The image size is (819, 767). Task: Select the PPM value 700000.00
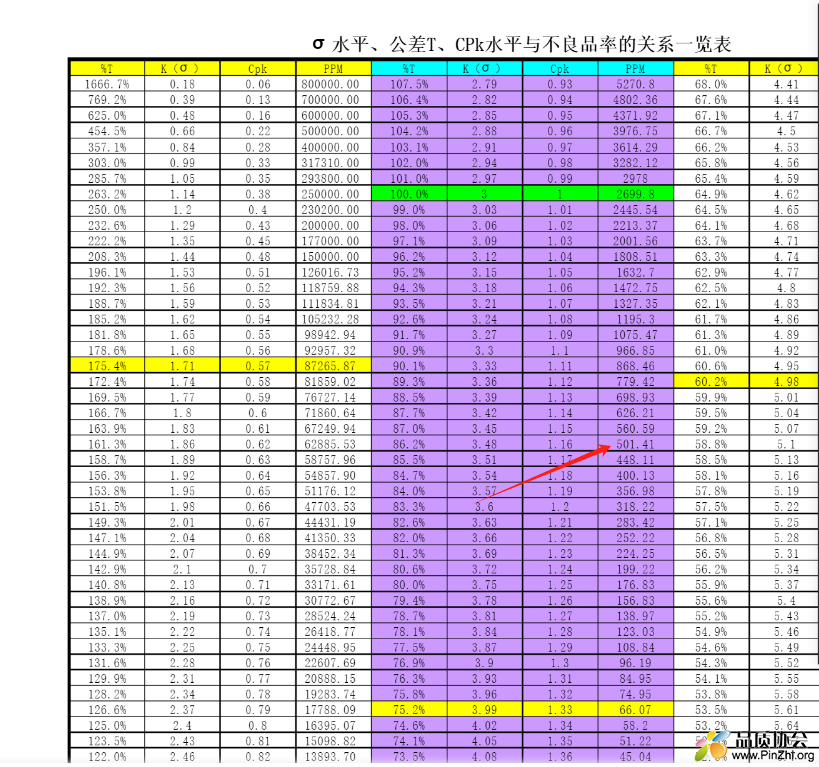[x=333, y=100]
